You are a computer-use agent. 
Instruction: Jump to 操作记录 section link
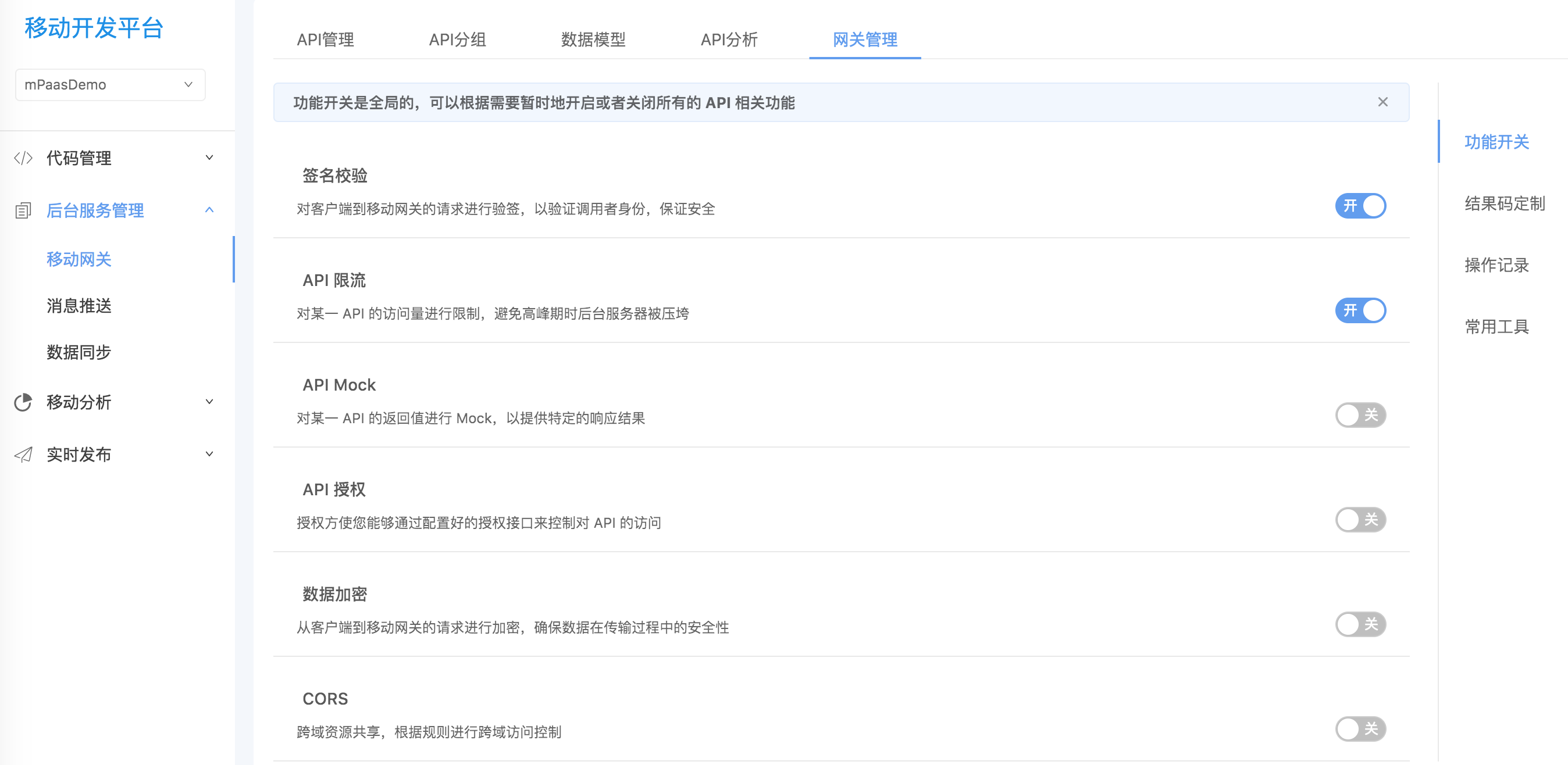click(x=1496, y=265)
